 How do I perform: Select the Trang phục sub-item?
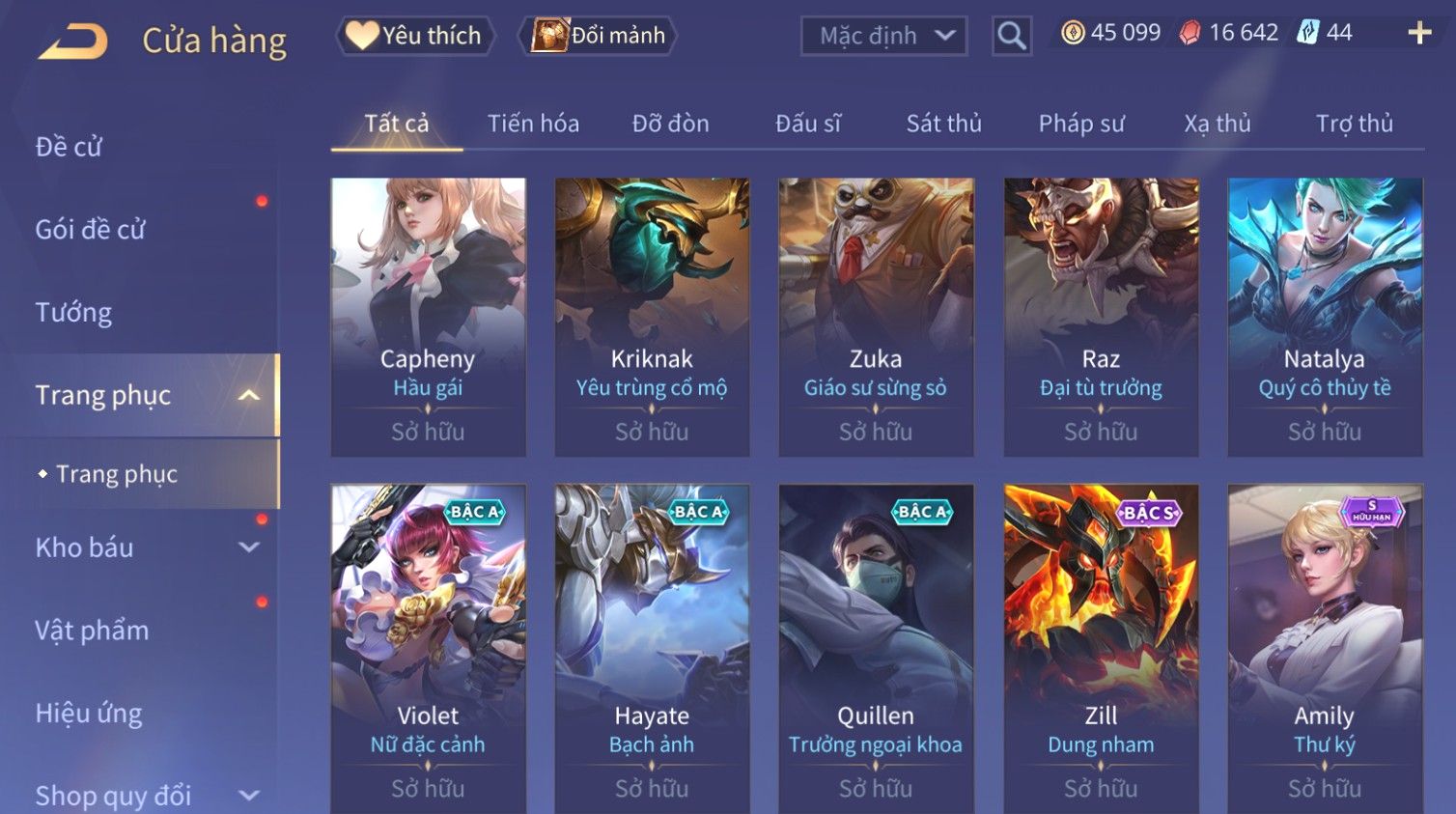click(117, 474)
